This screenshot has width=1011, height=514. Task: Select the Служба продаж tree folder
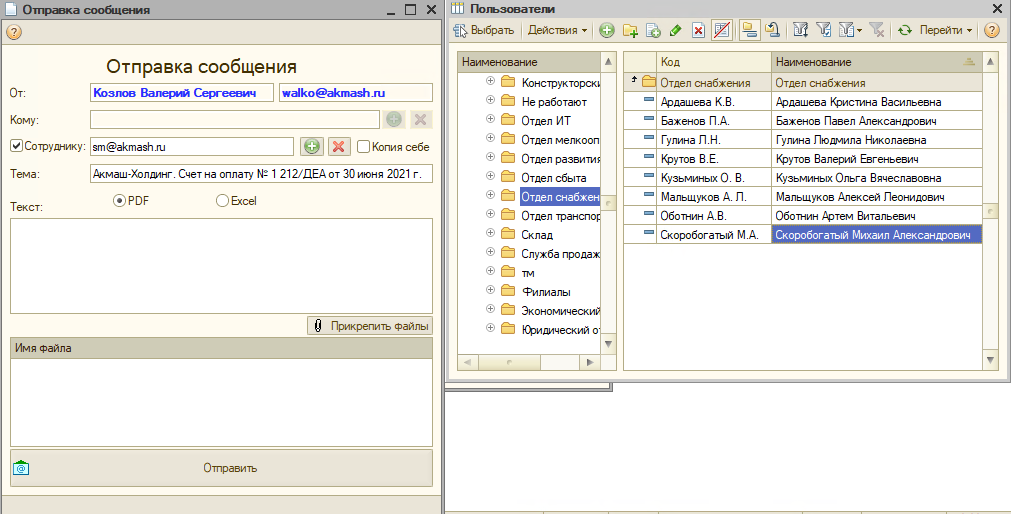point(560,253)
